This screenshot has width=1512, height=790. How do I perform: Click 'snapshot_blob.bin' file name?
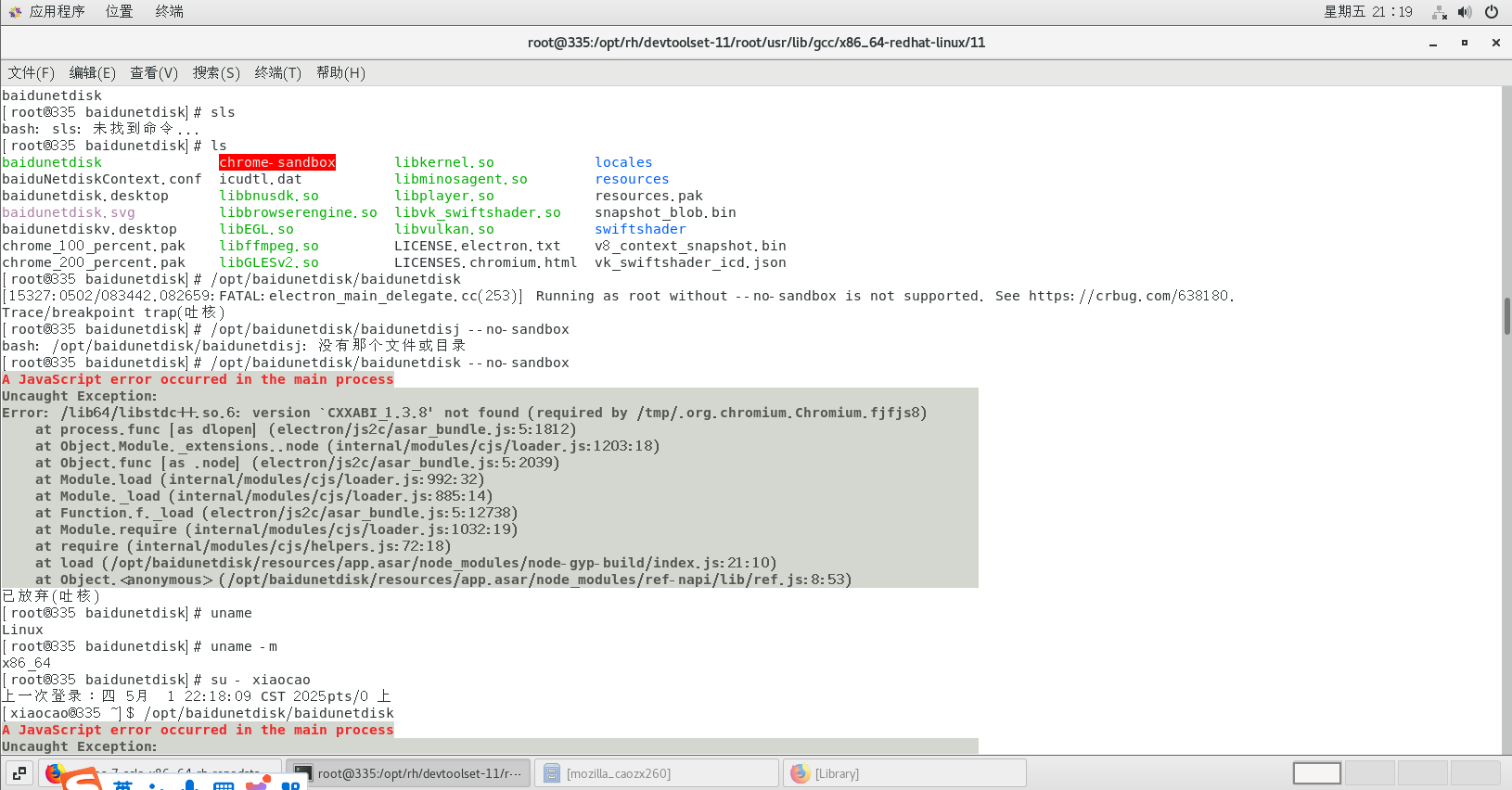[x=665, y=212]
